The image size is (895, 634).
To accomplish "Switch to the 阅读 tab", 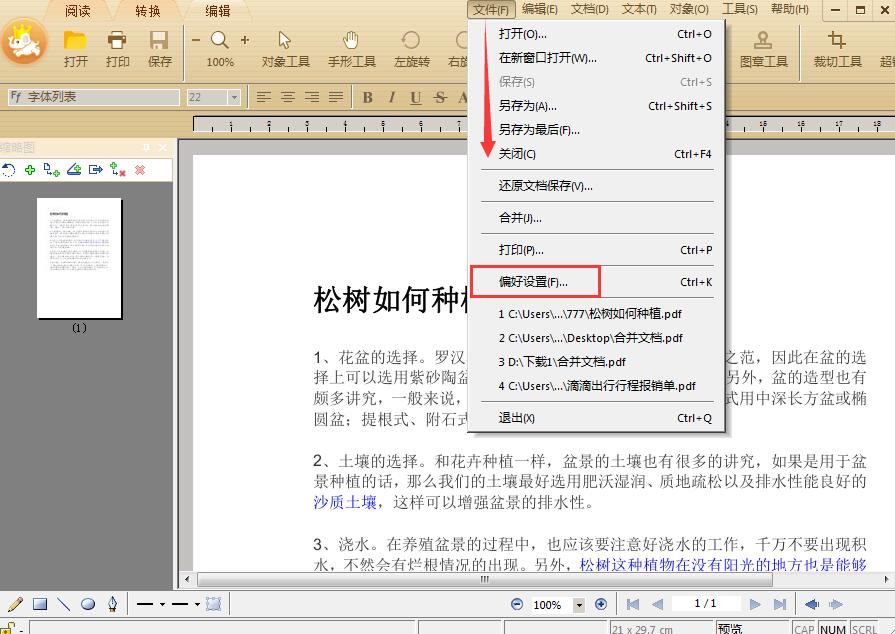I will (x=78, y=11).
